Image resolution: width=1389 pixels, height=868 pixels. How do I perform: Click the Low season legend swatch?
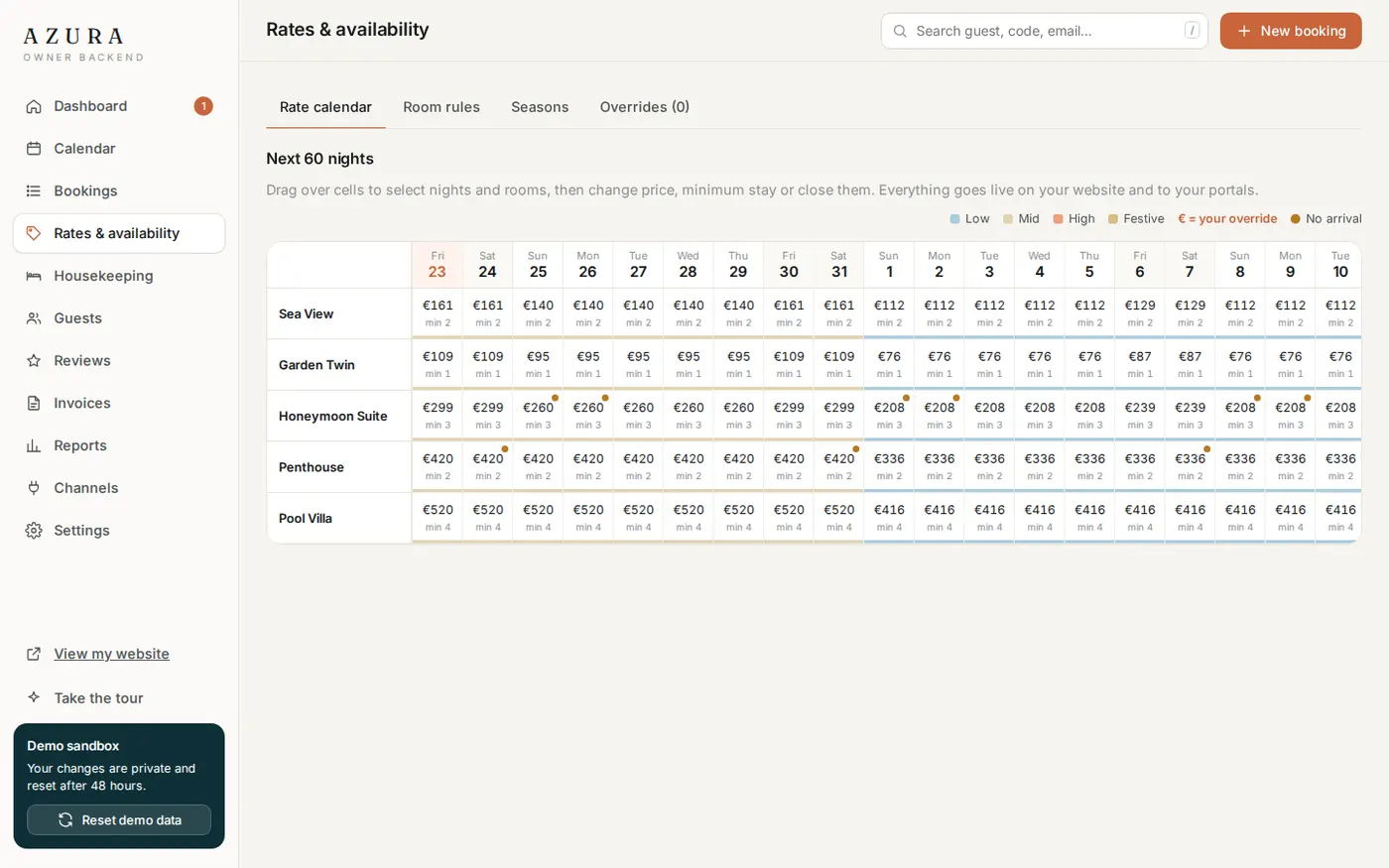(x=954, y=219)
